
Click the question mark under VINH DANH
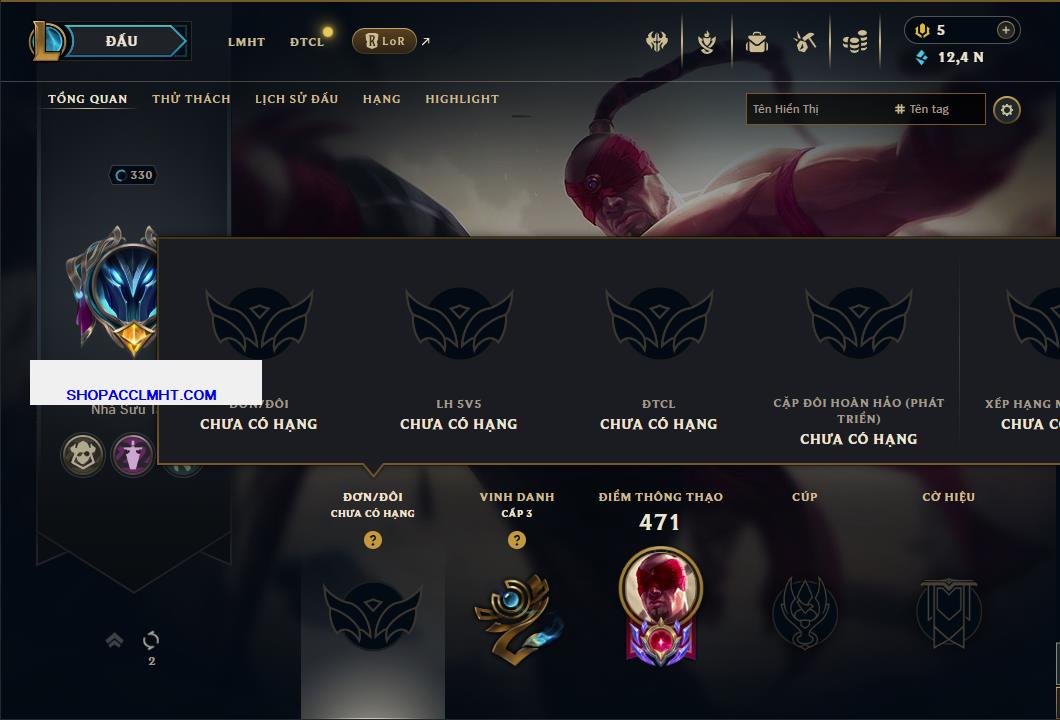click(x=516, y=539)
